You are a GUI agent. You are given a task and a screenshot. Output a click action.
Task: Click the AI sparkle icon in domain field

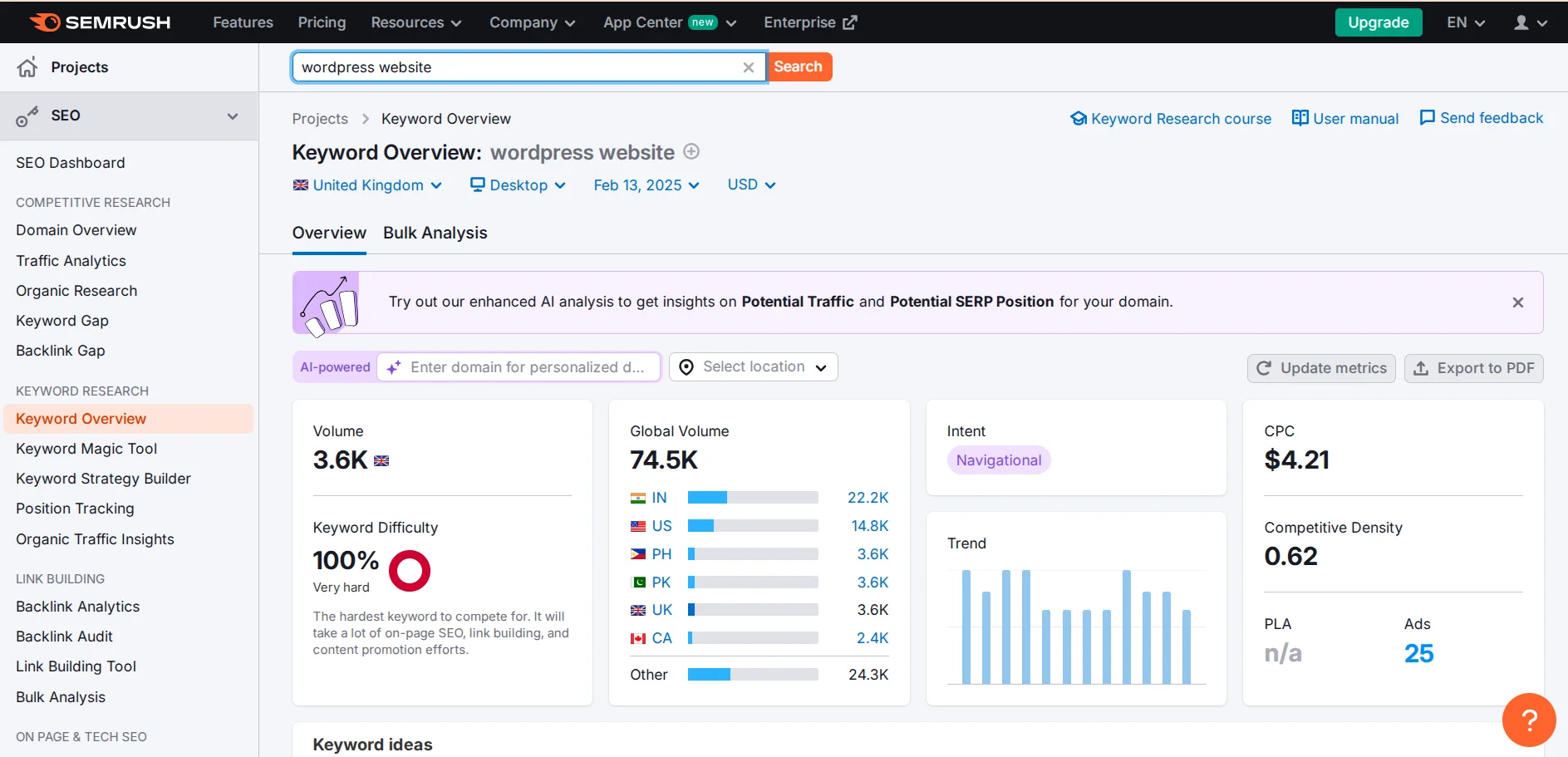[x=394, y=367]
